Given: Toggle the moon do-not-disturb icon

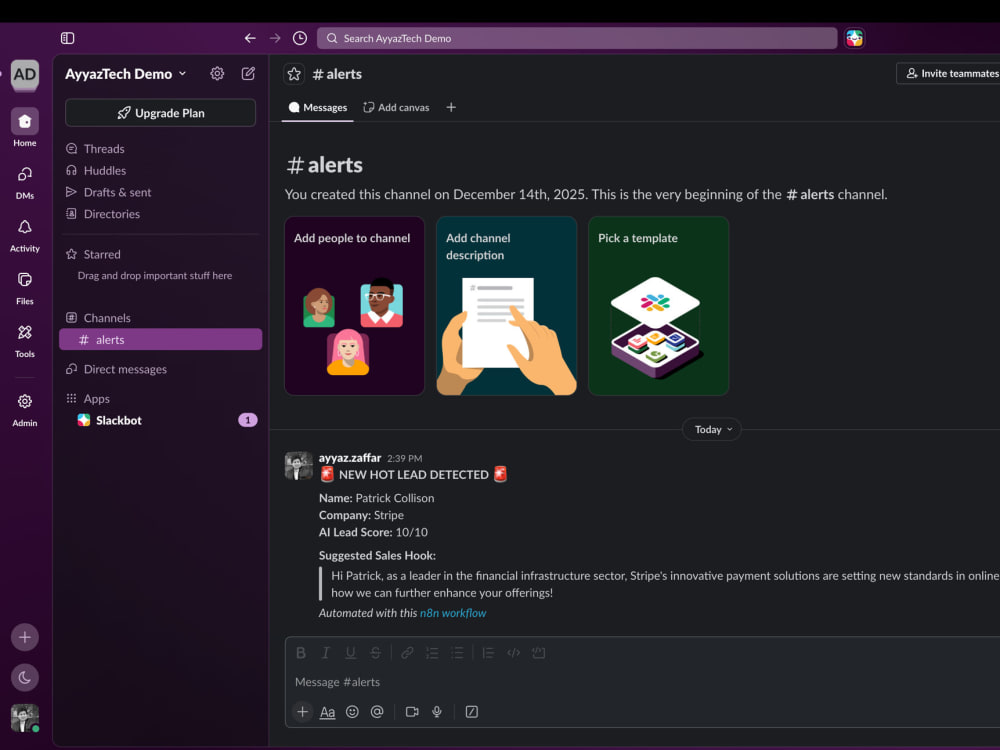Looking at the screenshot, I should point(25,677).
